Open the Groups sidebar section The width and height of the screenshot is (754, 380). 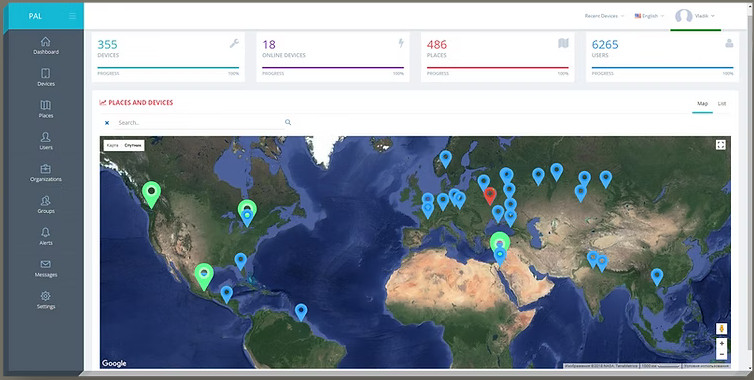46,204
